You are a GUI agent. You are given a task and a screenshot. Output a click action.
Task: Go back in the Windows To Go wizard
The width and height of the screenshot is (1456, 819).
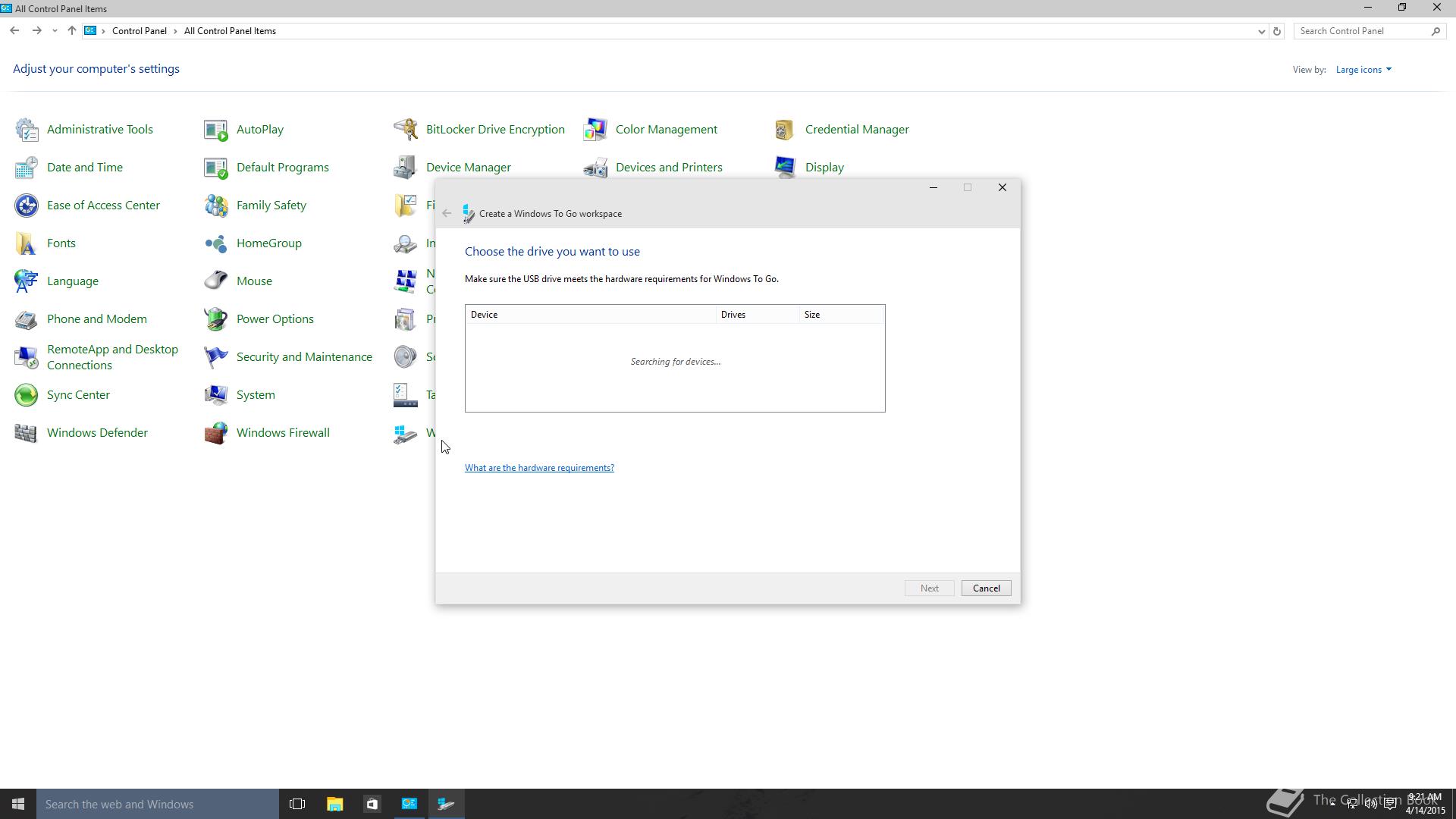[x=447, y=214]
